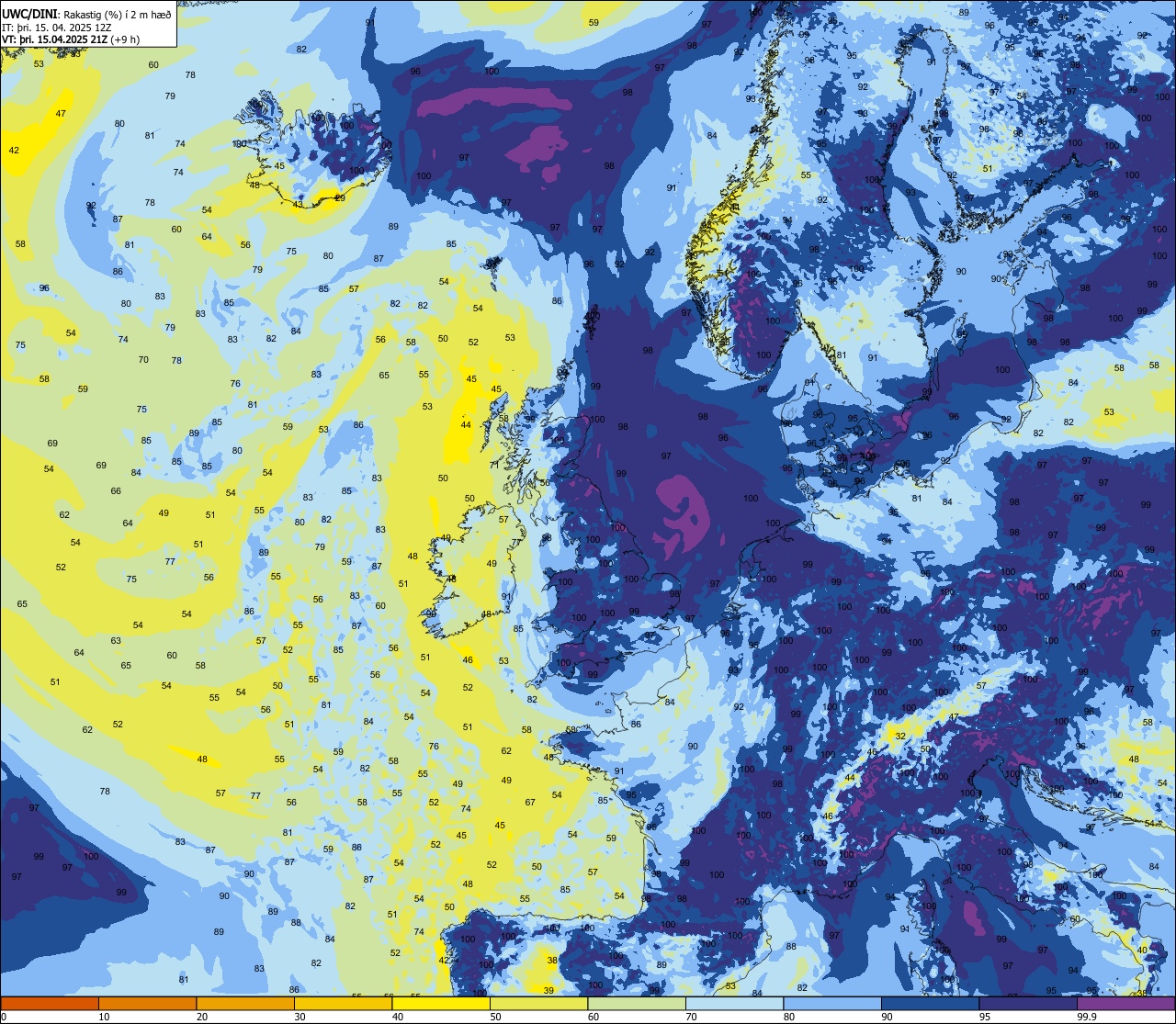Click the legend label '60' on the scale
The height and width of the screenshot is (1024, 1176).
pyautogui.click(x=594, y=1017)
